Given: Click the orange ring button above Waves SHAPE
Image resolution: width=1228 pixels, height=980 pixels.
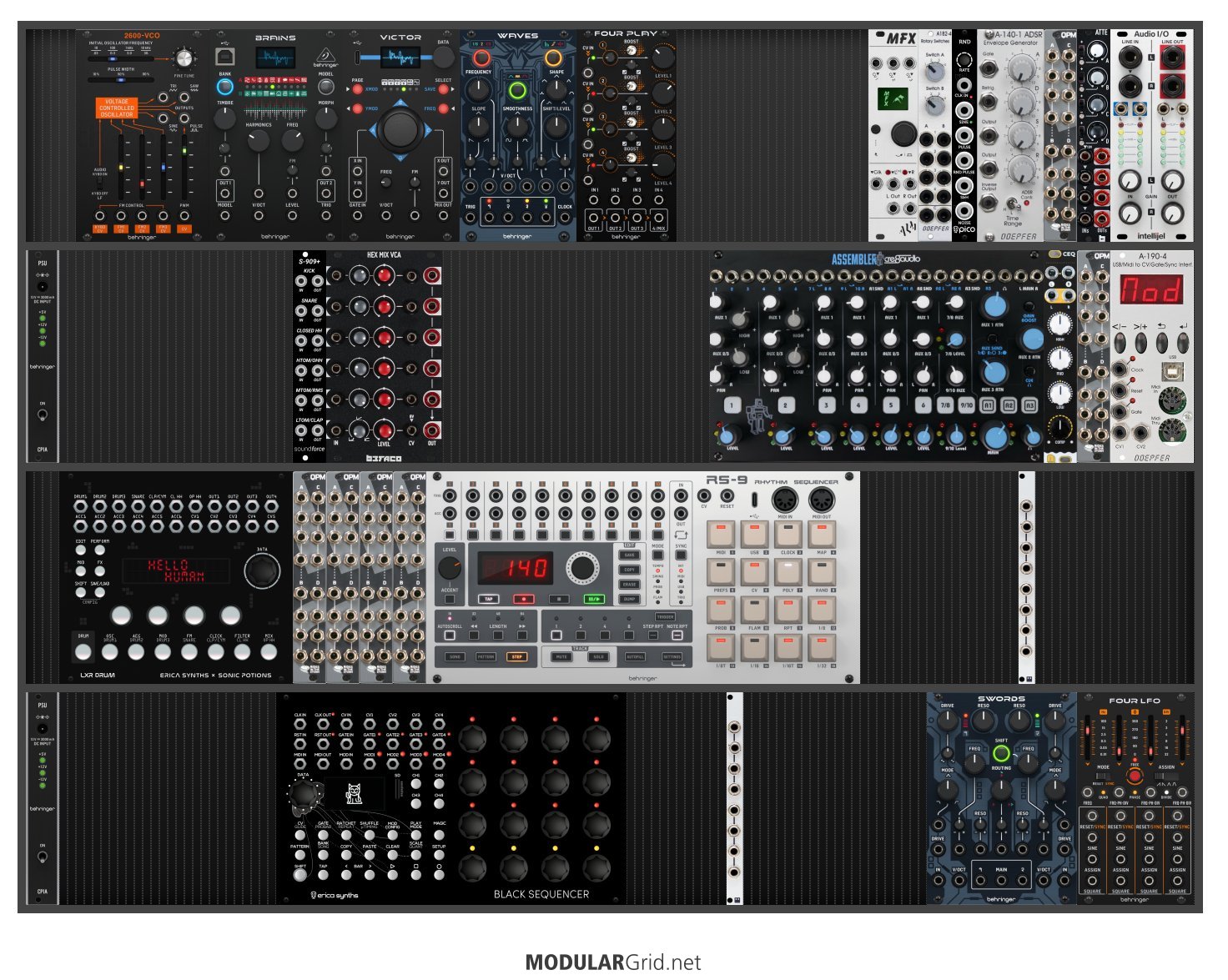Looking at the screenshot, I should (553, 58).
